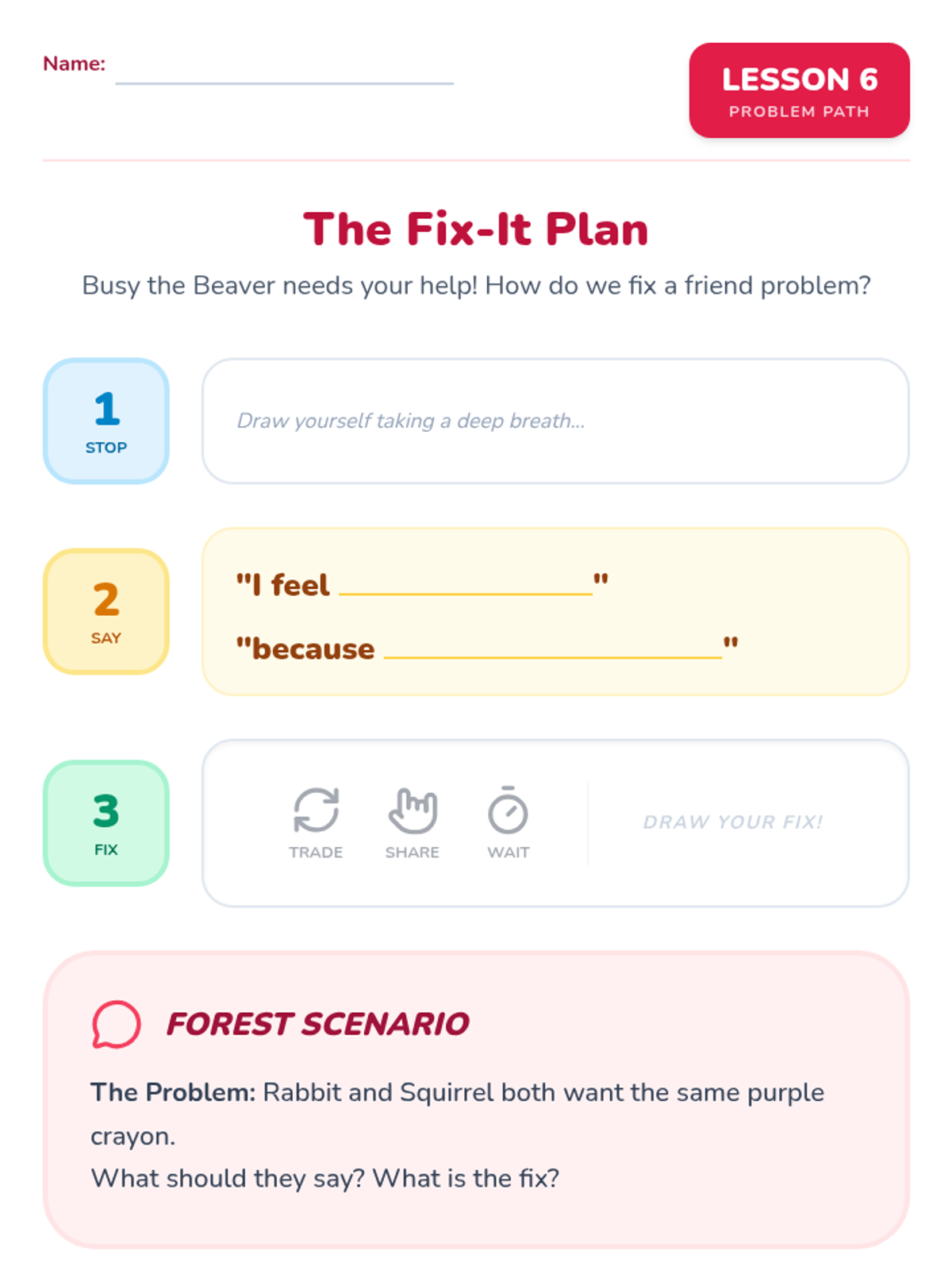Viewport: 952px width, 1270px height.
Task: Click the Wait label text
Action: 508,852
